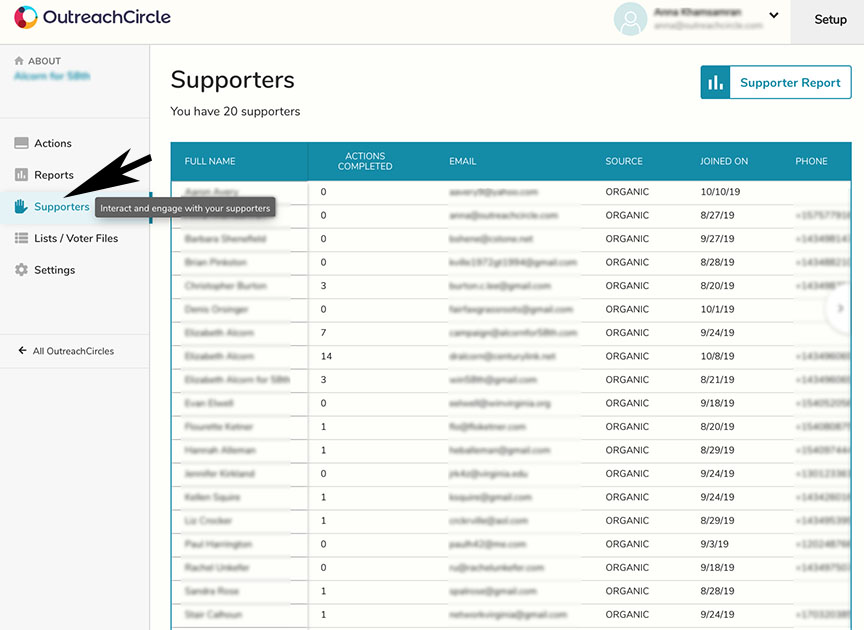Viewport: 864px width, 630px height.
Task: Click the Lists / Voter Files list icon
Action: 21,238
